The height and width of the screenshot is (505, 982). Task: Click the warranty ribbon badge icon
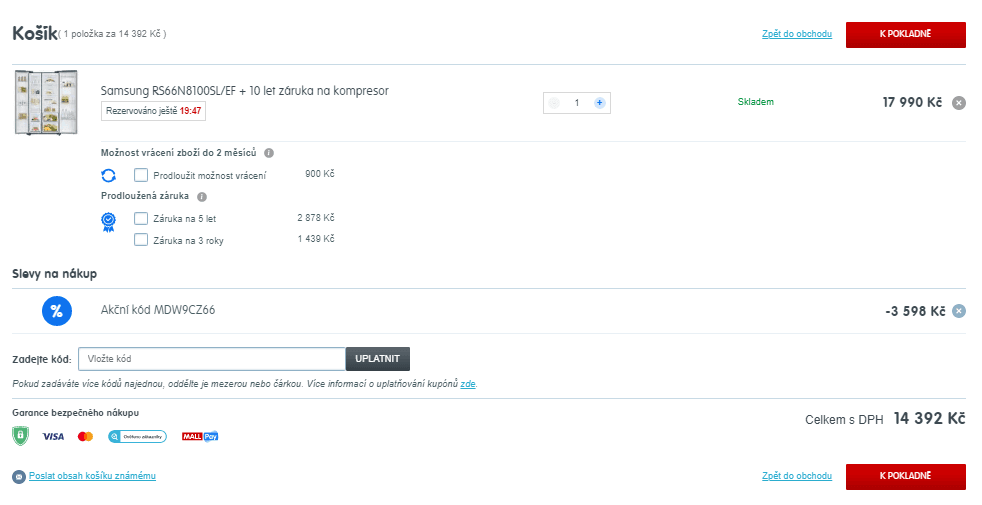click(x=108, y=222)
